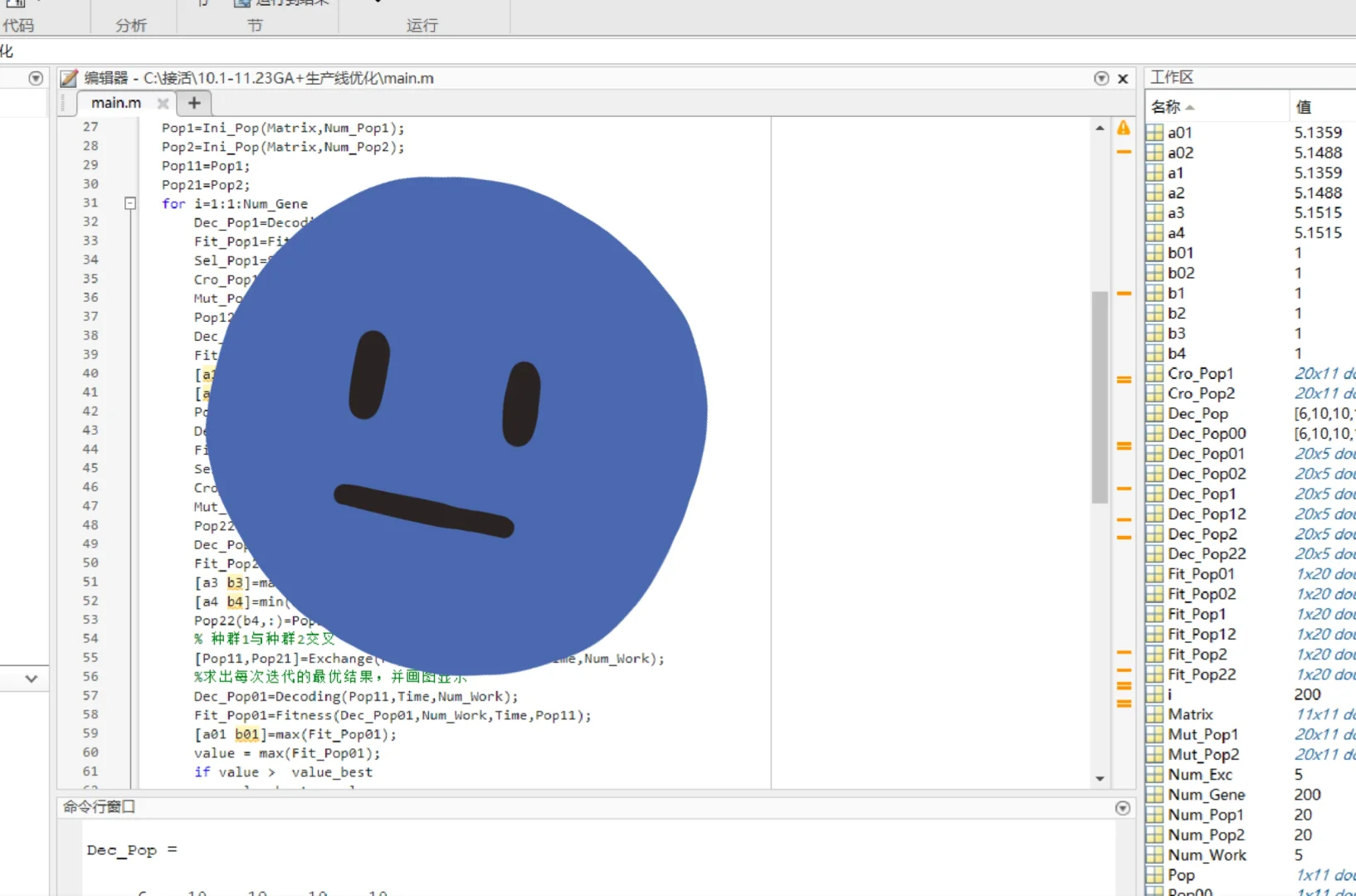Click the a1 value 5.1359
Image resolution: width=1356 pixels, height=896 pixels.
coord(1318,173)
